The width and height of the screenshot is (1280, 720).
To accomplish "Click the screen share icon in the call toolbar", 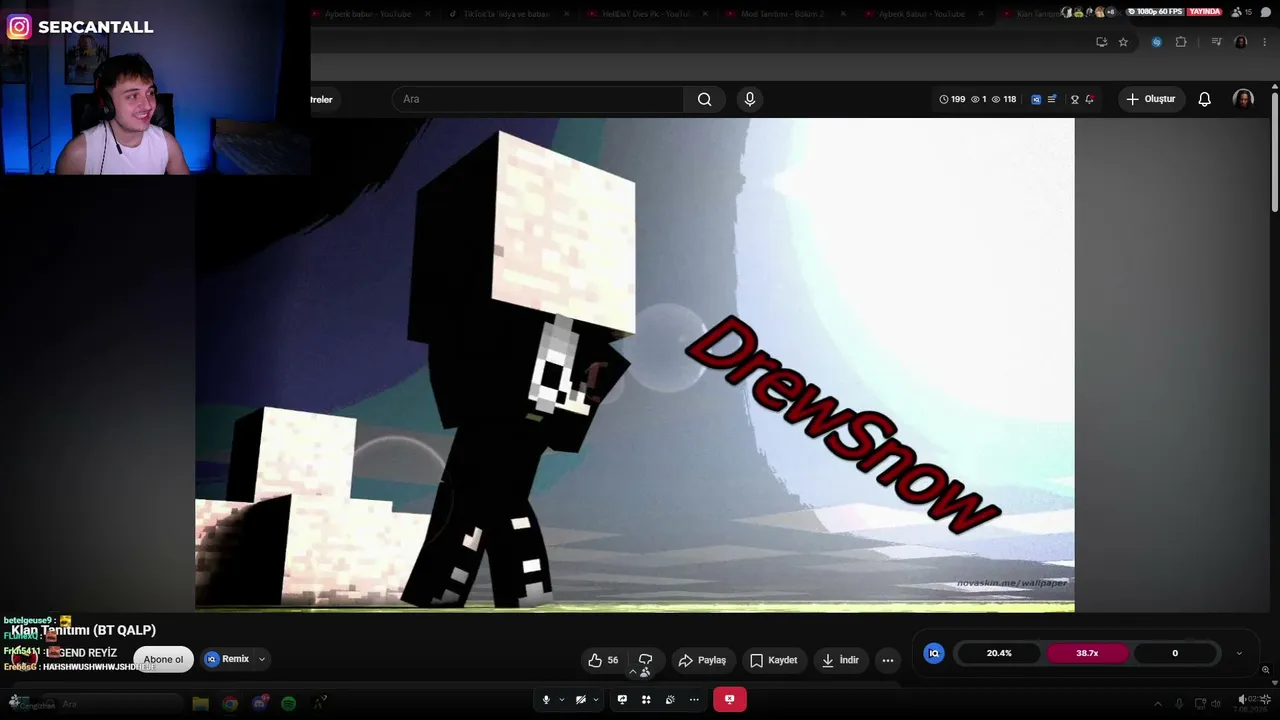I will [x=622, y=700].
